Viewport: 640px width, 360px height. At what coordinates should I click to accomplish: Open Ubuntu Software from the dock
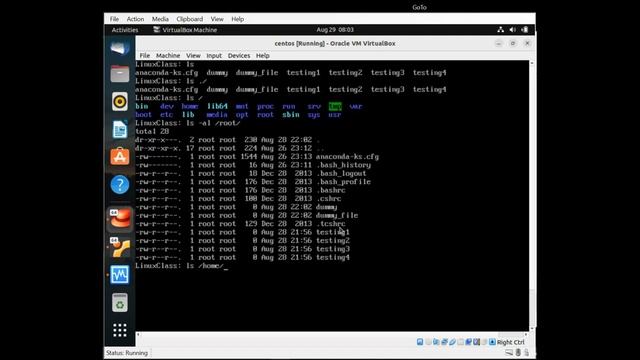120,157
